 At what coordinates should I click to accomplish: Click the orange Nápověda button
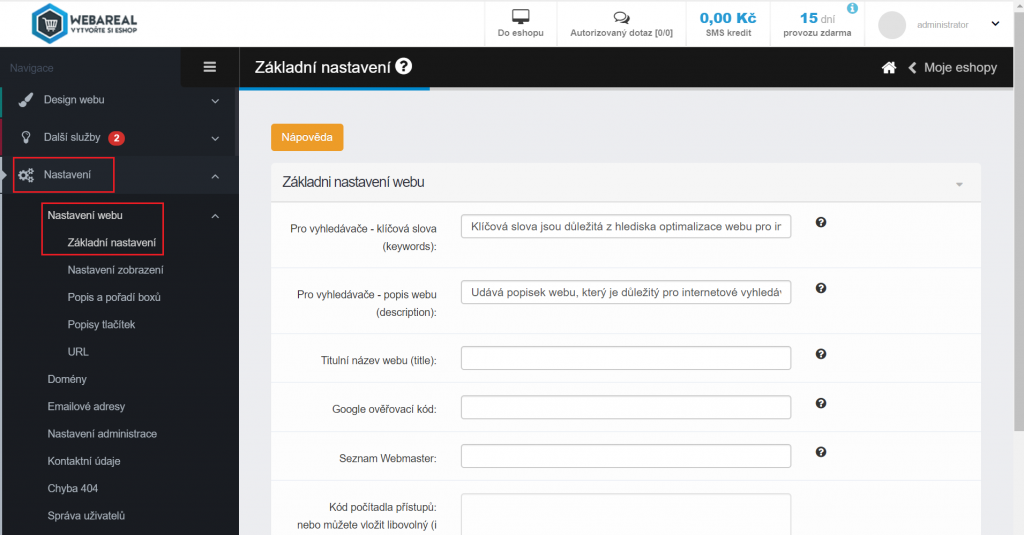(307, 137)
